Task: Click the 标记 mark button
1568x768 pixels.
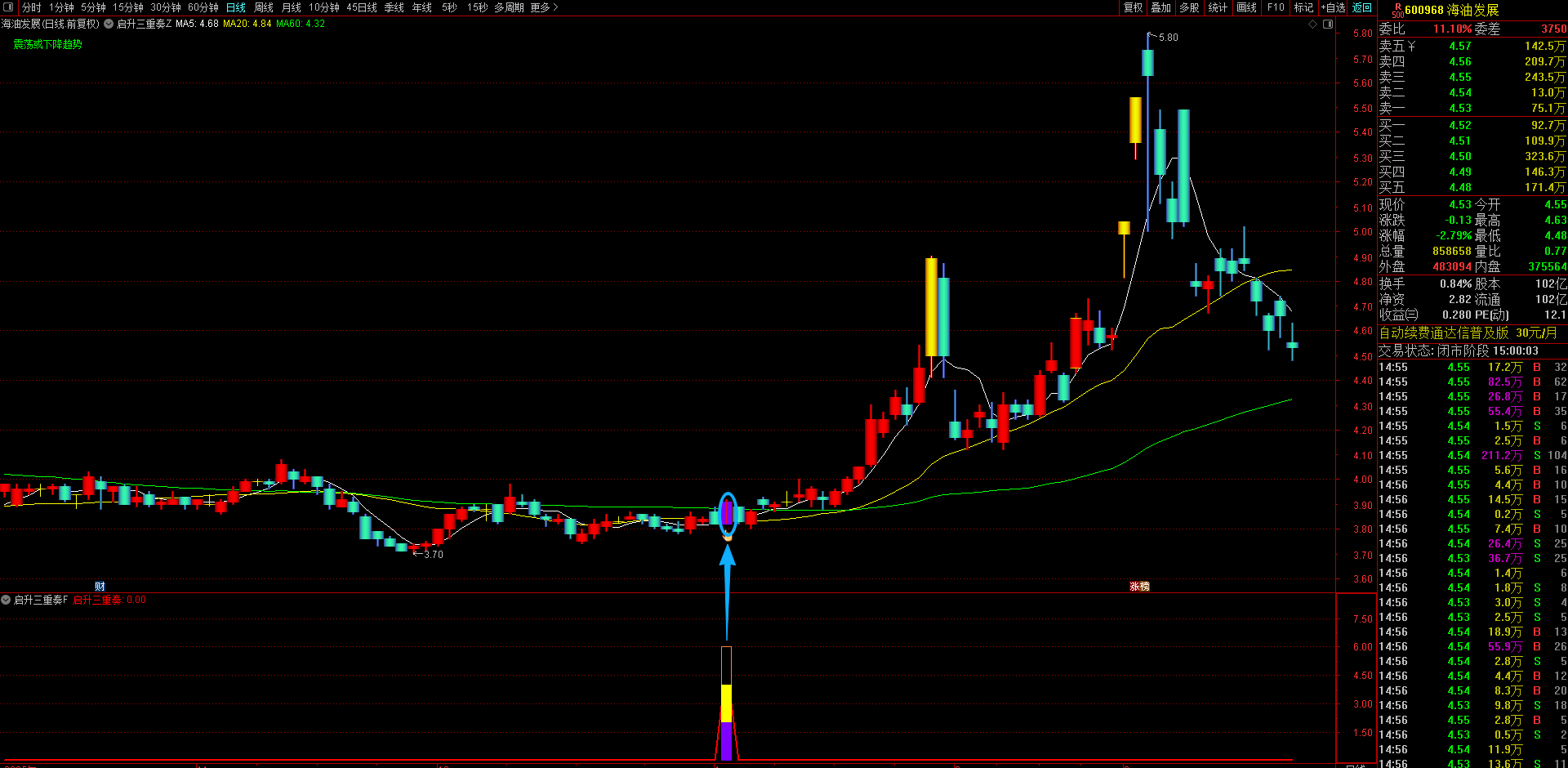Action: click(1303, 7)
